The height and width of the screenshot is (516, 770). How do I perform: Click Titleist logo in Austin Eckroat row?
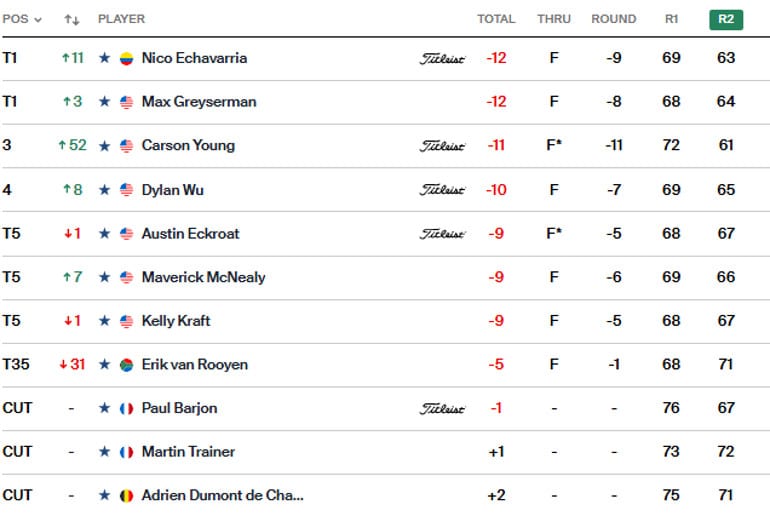442,234
